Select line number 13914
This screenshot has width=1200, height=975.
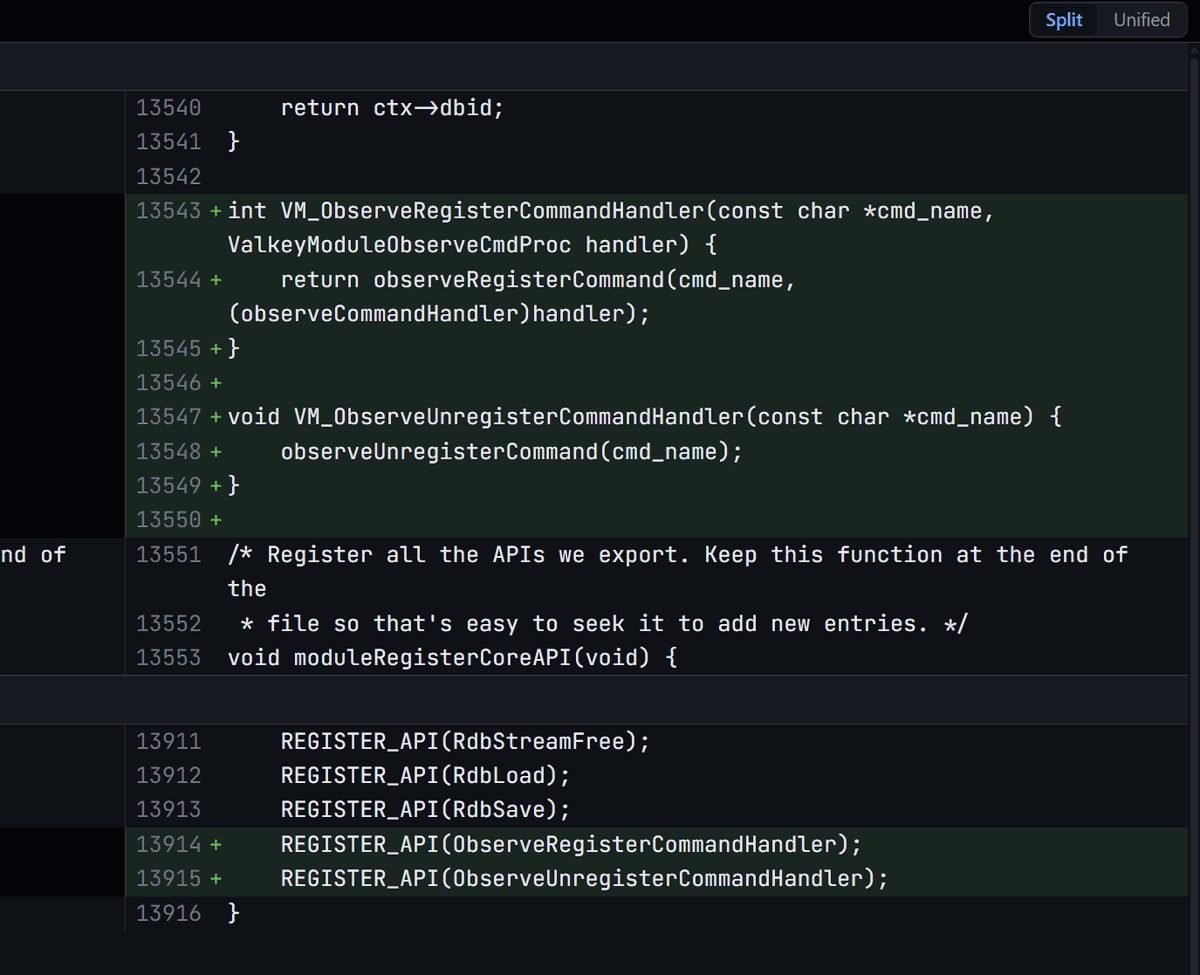tap(168, 845)
